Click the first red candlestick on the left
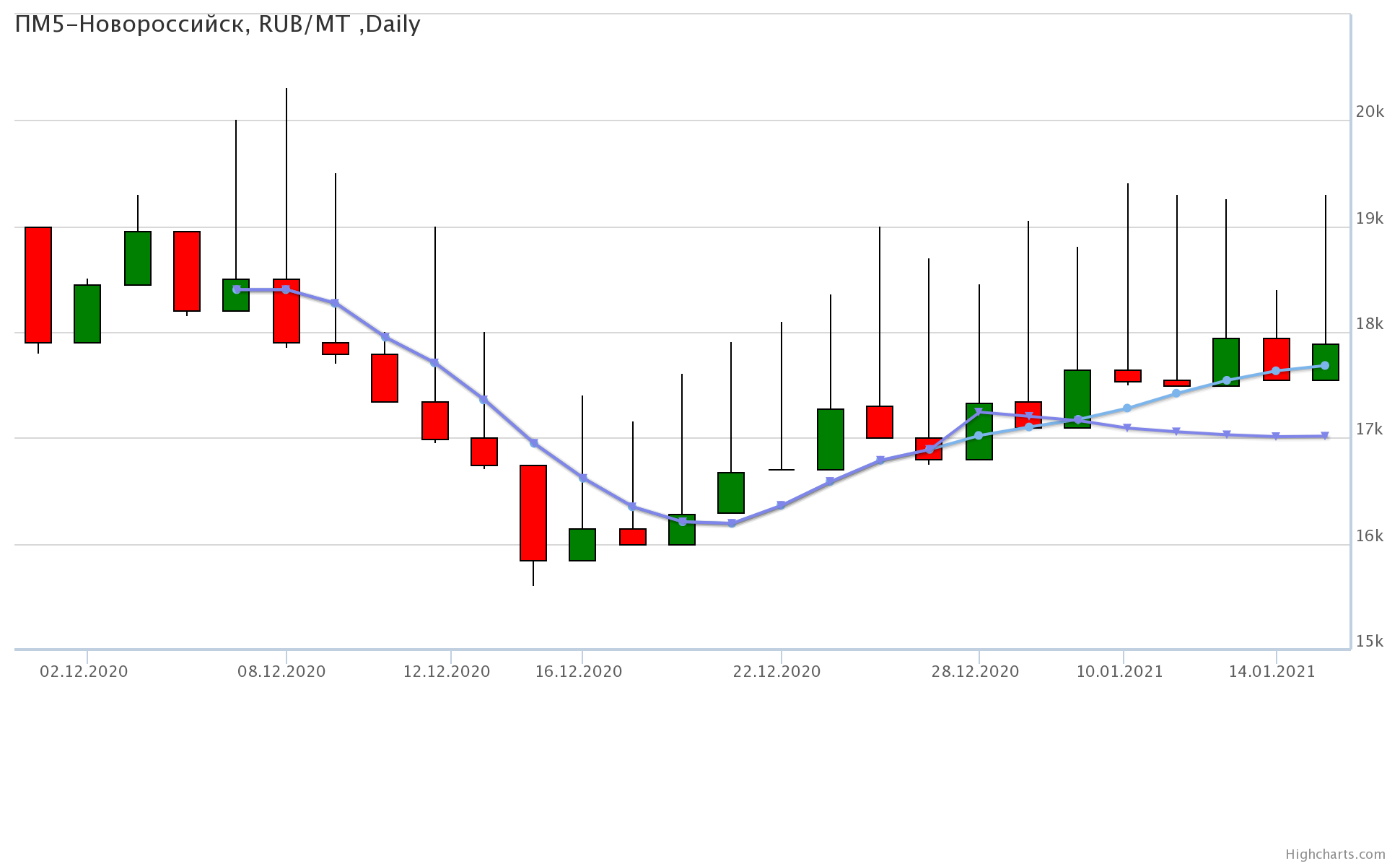Viewport: 1400px width, 866px height. point(38,284)
